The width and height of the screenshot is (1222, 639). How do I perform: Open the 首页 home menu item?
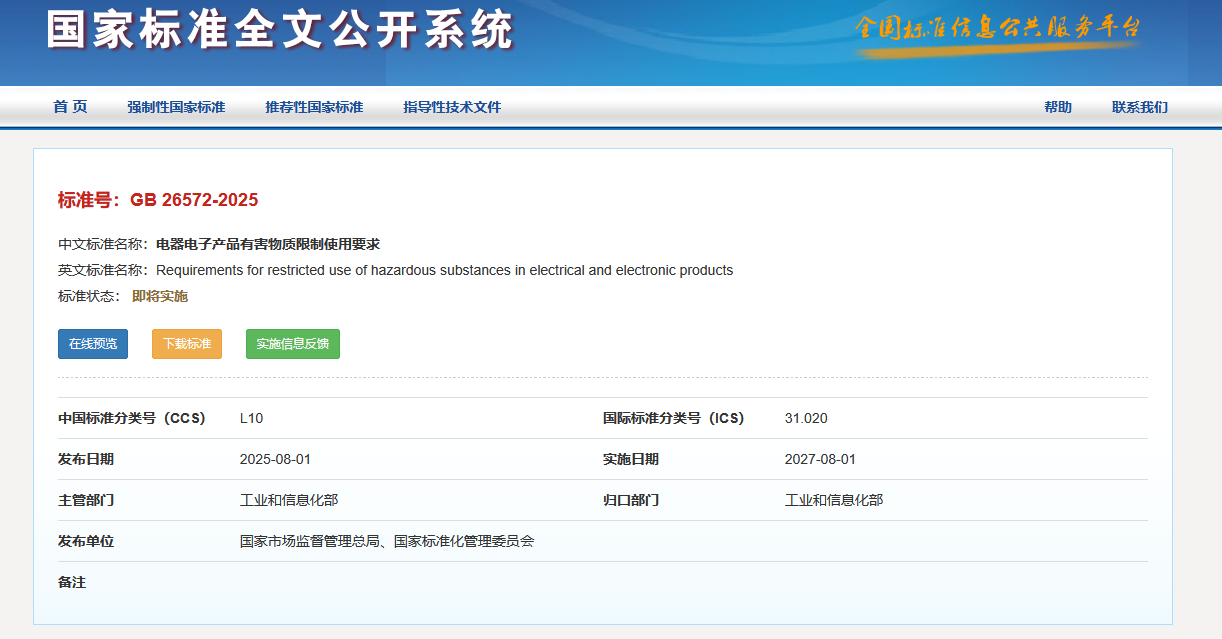(x=70, y=107)
